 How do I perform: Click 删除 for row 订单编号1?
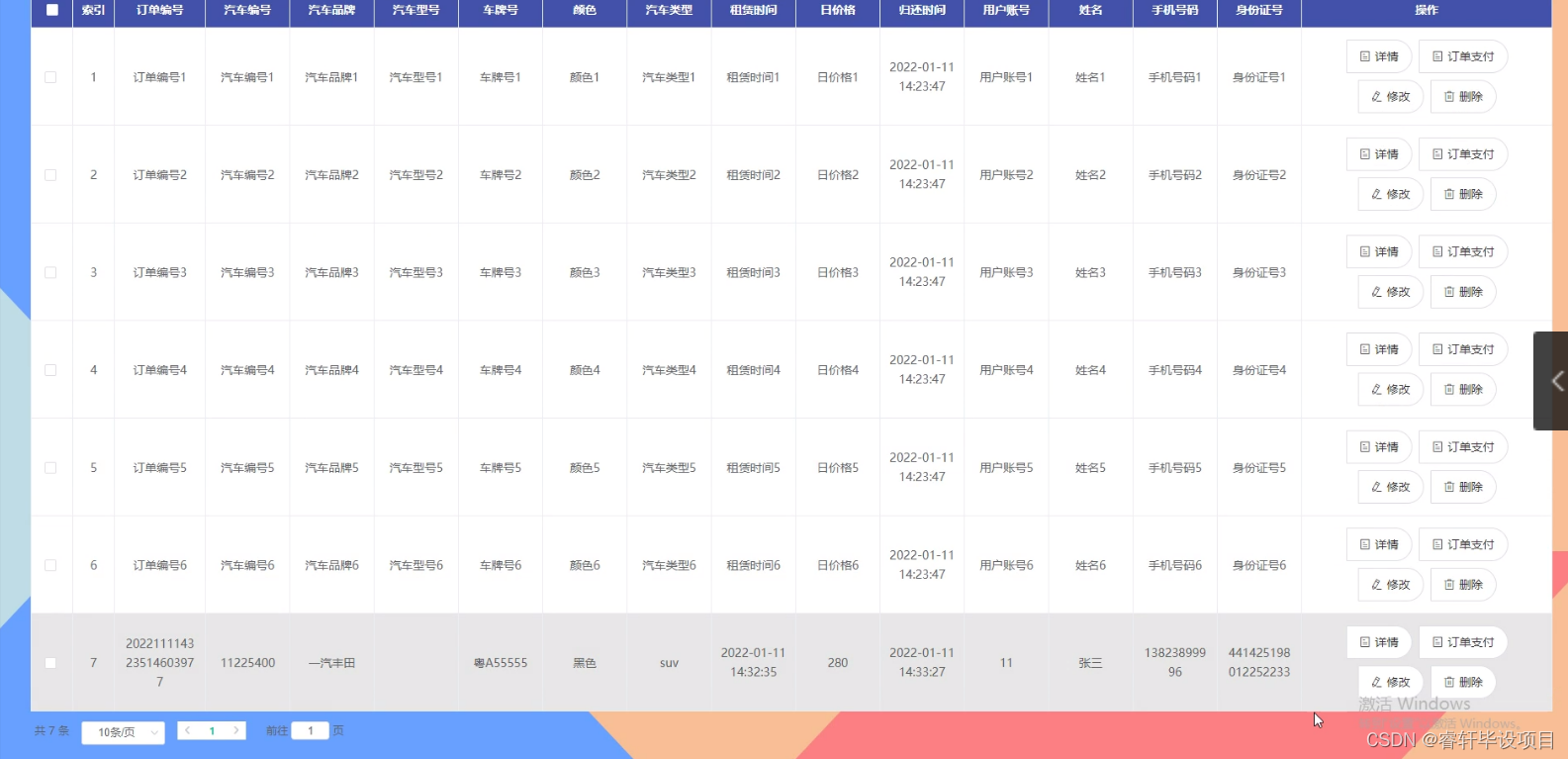pyautogui.click(x=1463, y=97)
